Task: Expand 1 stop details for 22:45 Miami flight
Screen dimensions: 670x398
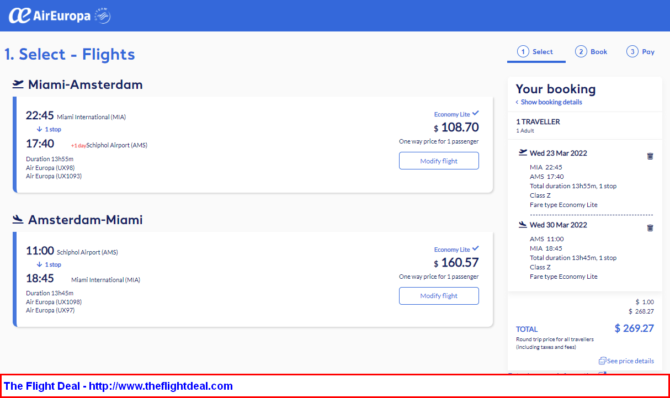Action: tap(49, 129)
